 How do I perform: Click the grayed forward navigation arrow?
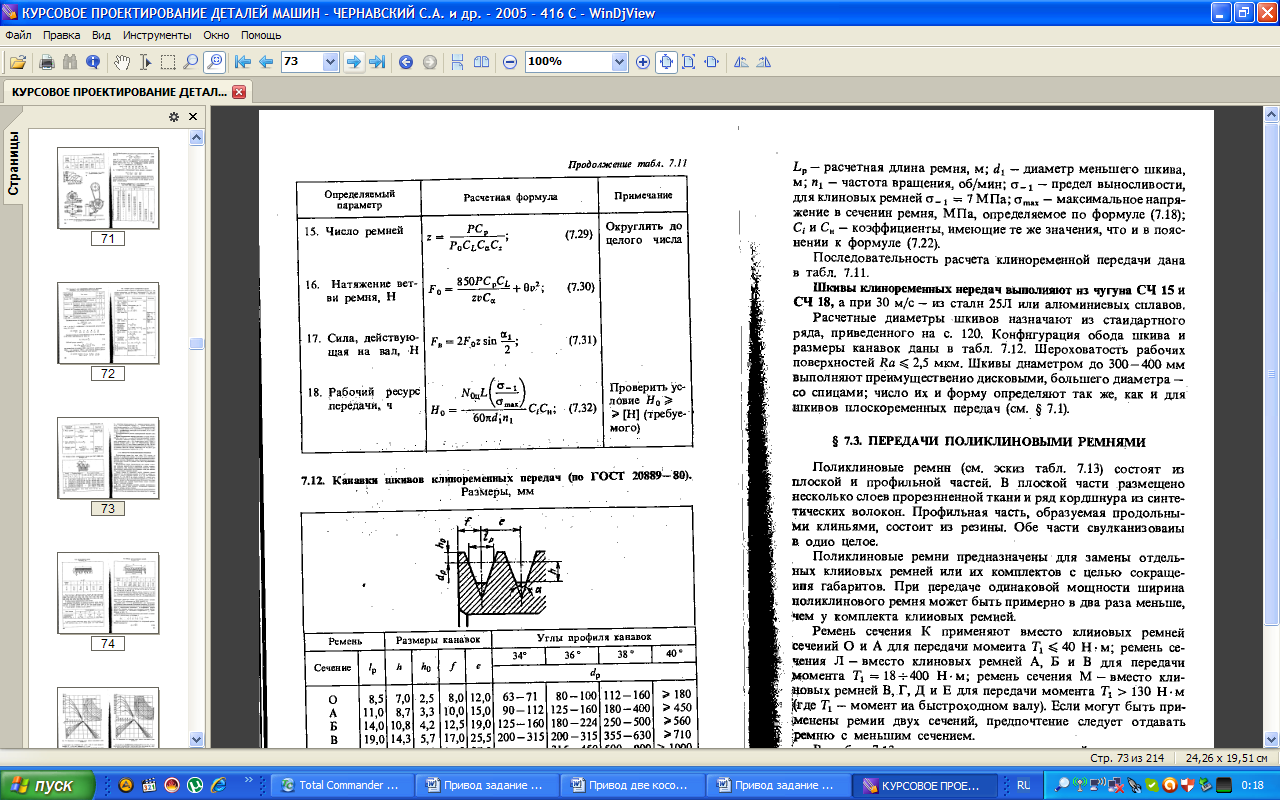429,62
